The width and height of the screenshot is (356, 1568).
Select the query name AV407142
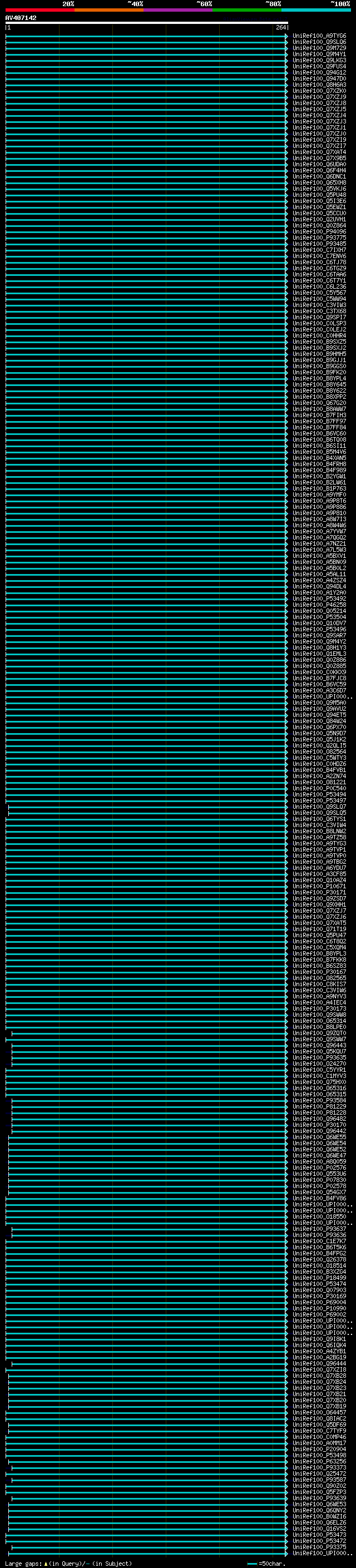pyautogui.click(x=21, y=18)
